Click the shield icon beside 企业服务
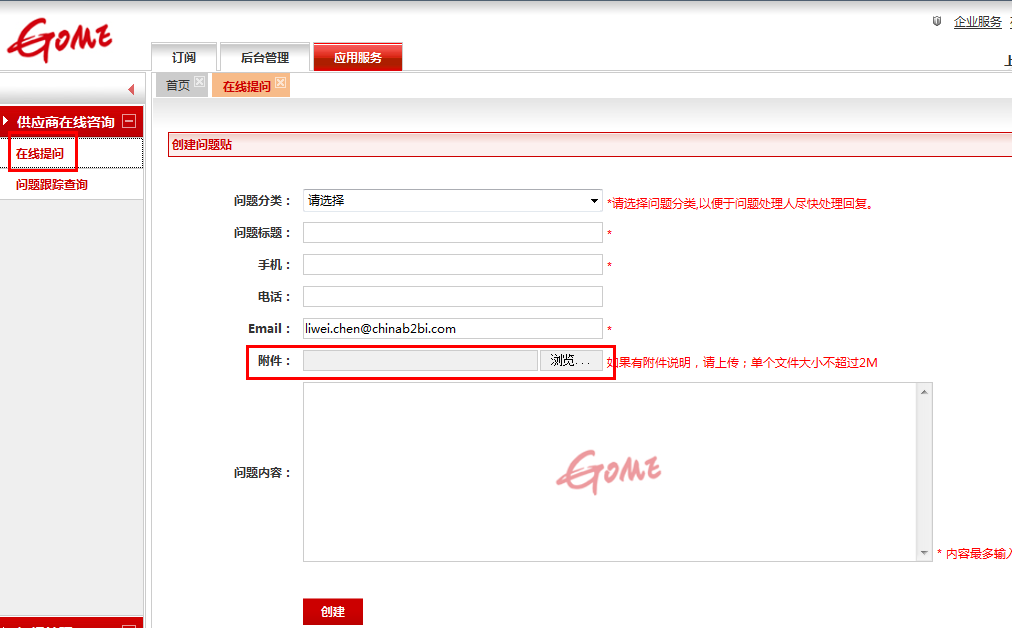The width and height of the screenshot is (1012, 628). pos(937,21)
